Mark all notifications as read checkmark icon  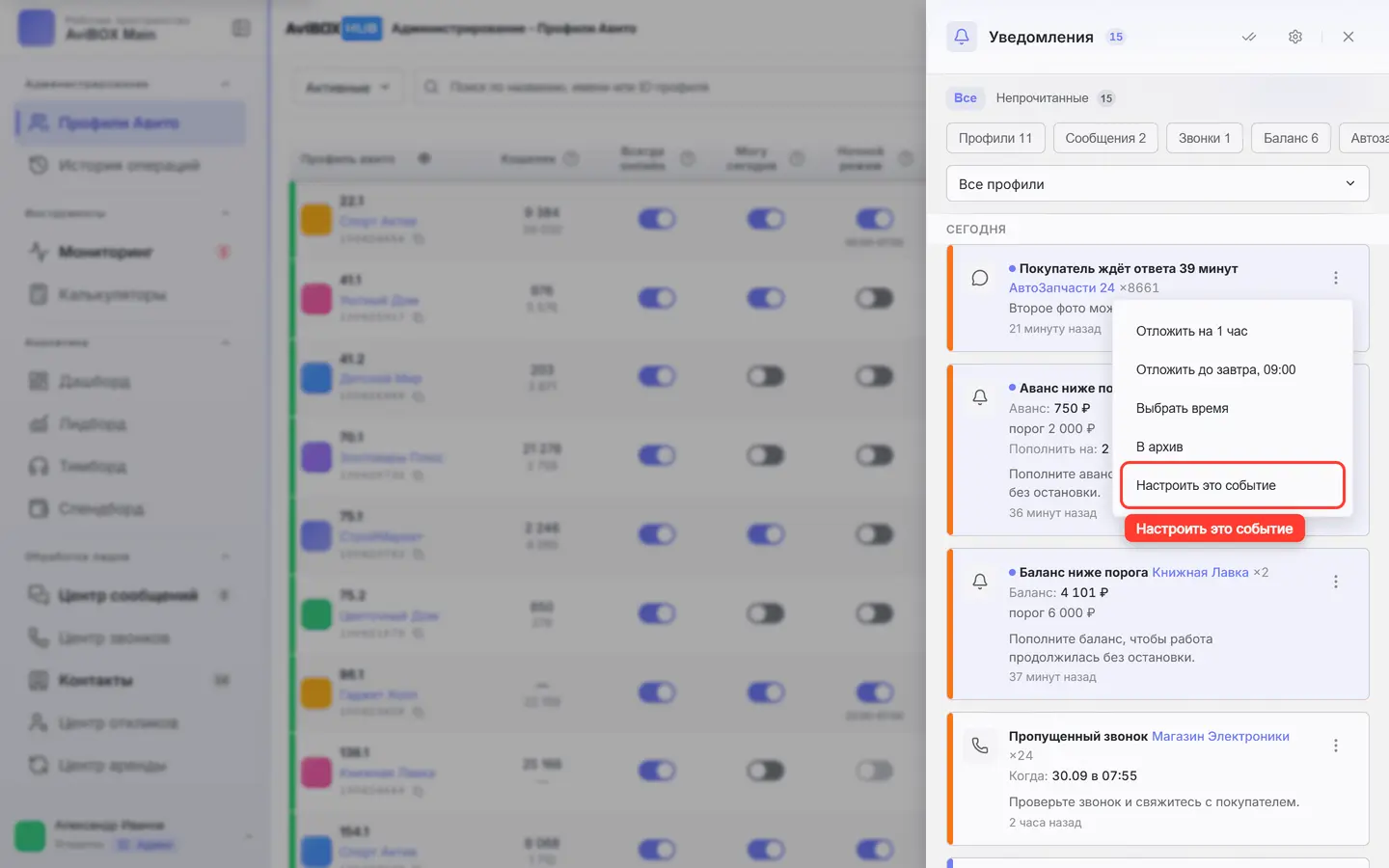[1249, 37]
